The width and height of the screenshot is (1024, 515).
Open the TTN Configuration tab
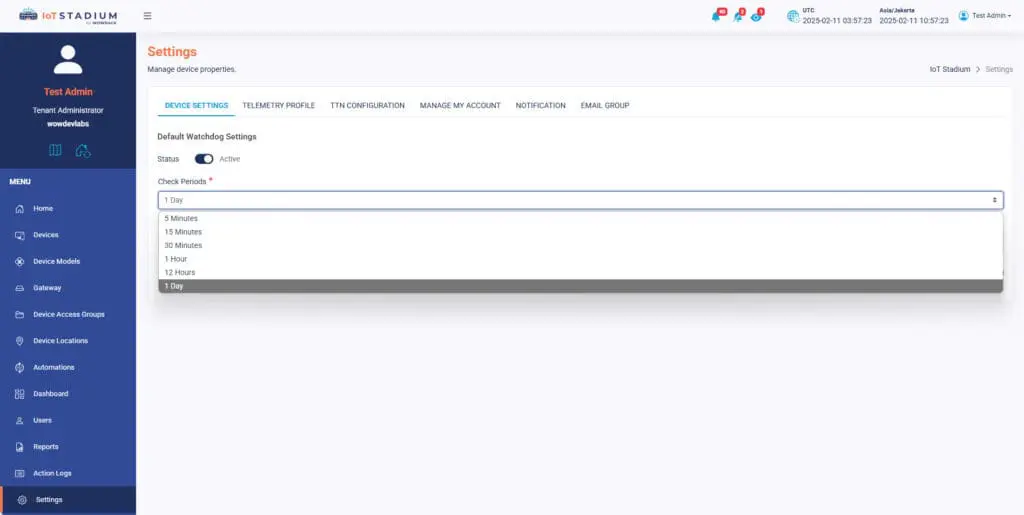367,105
